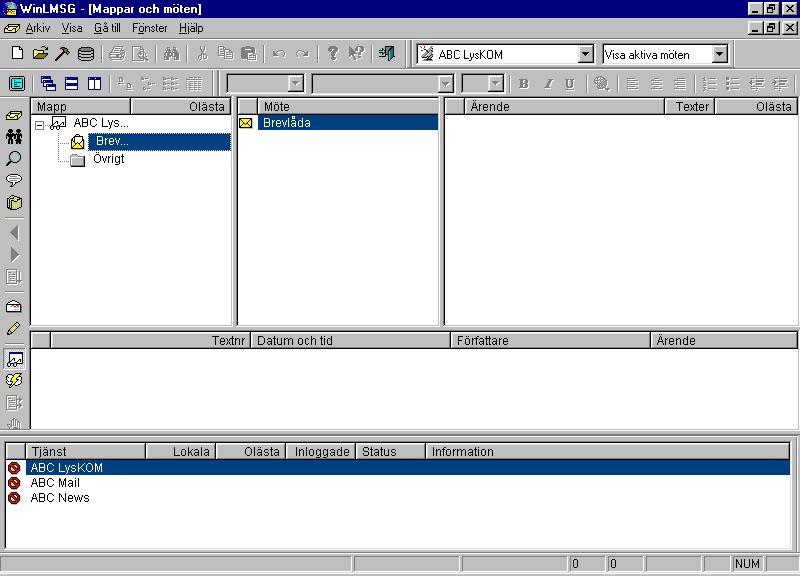Toggle Italic formatting button
Image resolution: width=800 pixels, height=576 pixels.
click(x=547, y=84)
